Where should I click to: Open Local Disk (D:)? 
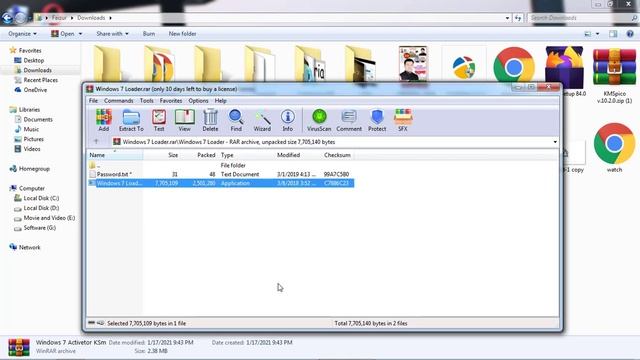[x=41, y=208]
